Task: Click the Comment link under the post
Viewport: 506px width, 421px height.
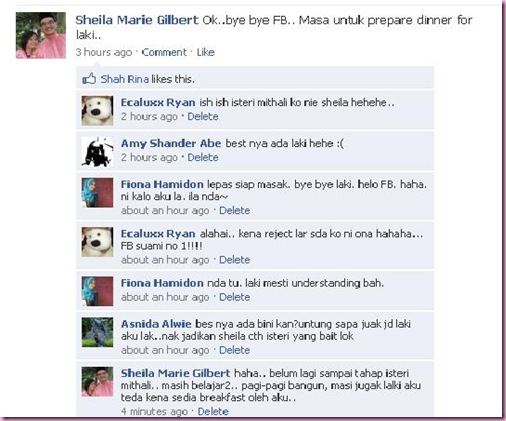Action: click(x=164, y=52)
